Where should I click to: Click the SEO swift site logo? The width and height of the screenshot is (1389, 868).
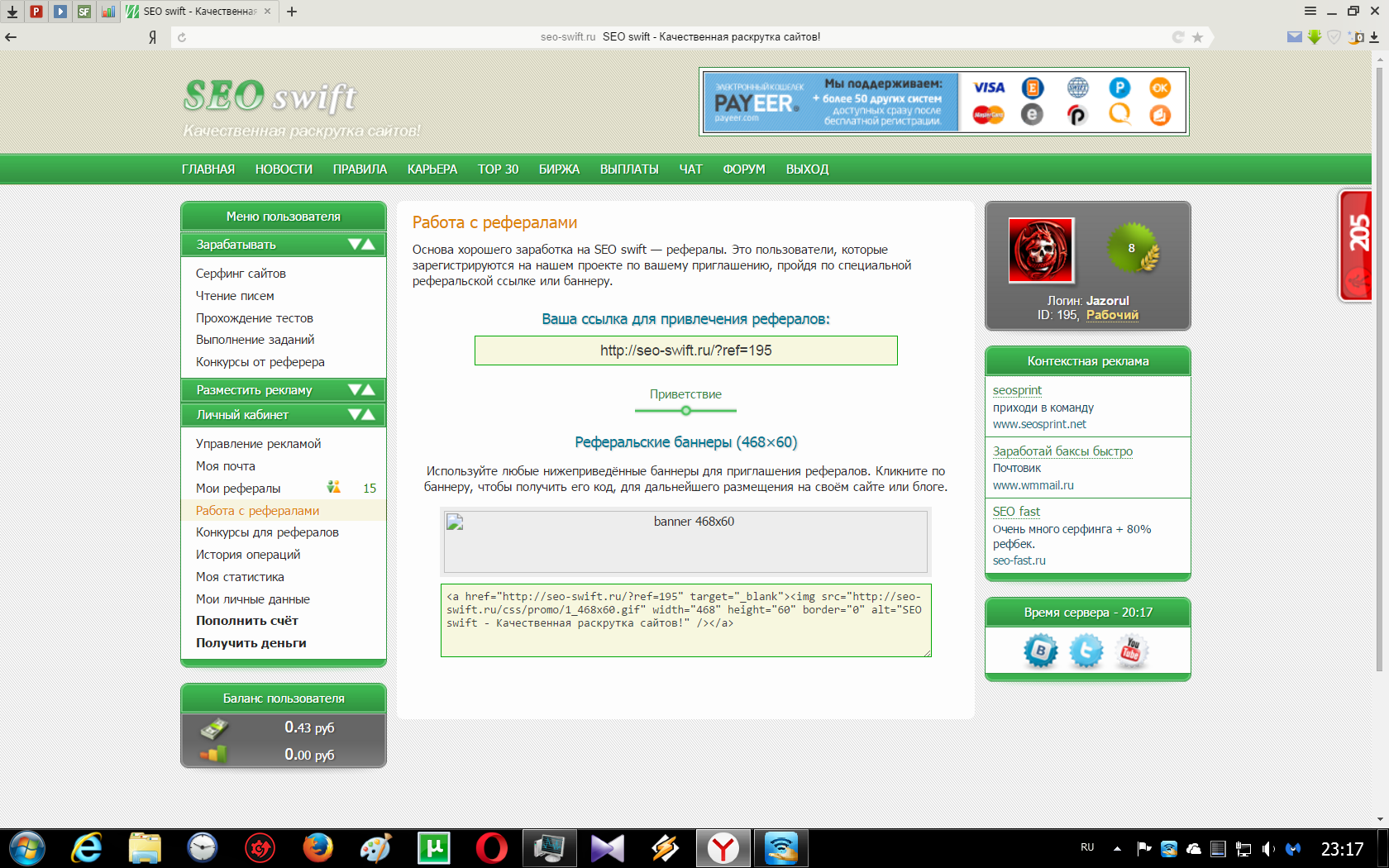coord(270,96)
